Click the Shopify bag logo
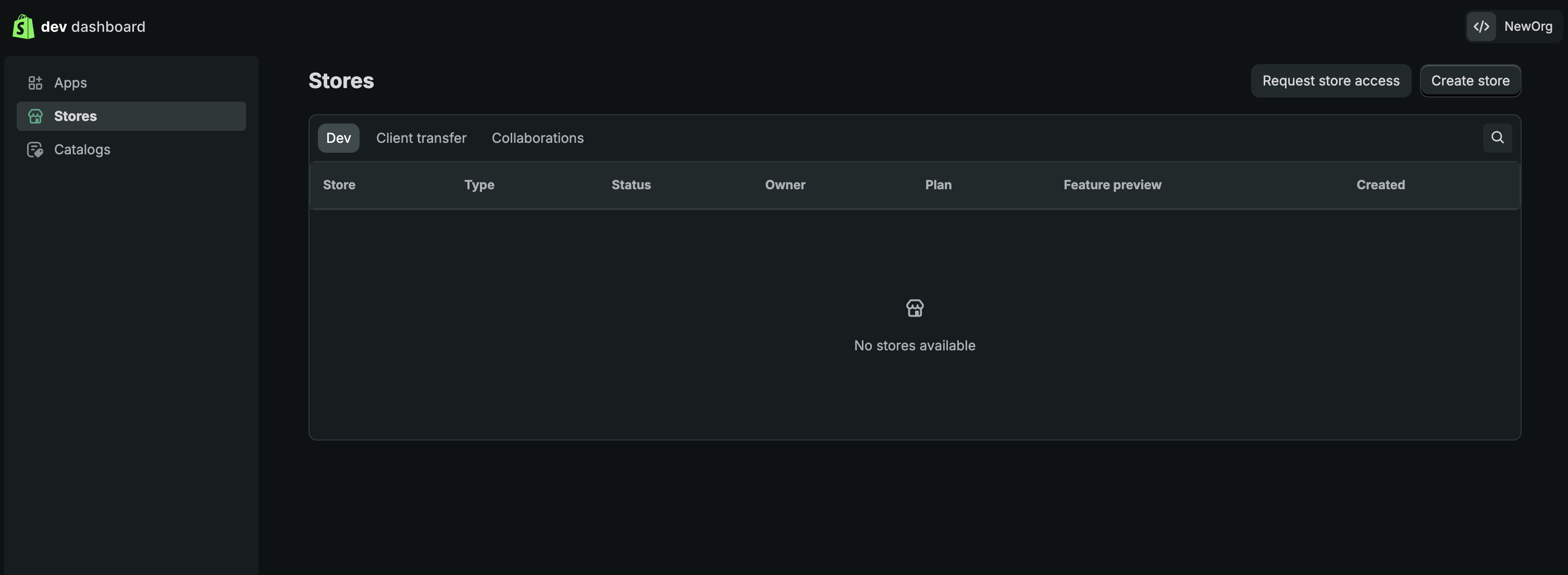This screenshot has width=1568, height=575. tap(23, 27)
